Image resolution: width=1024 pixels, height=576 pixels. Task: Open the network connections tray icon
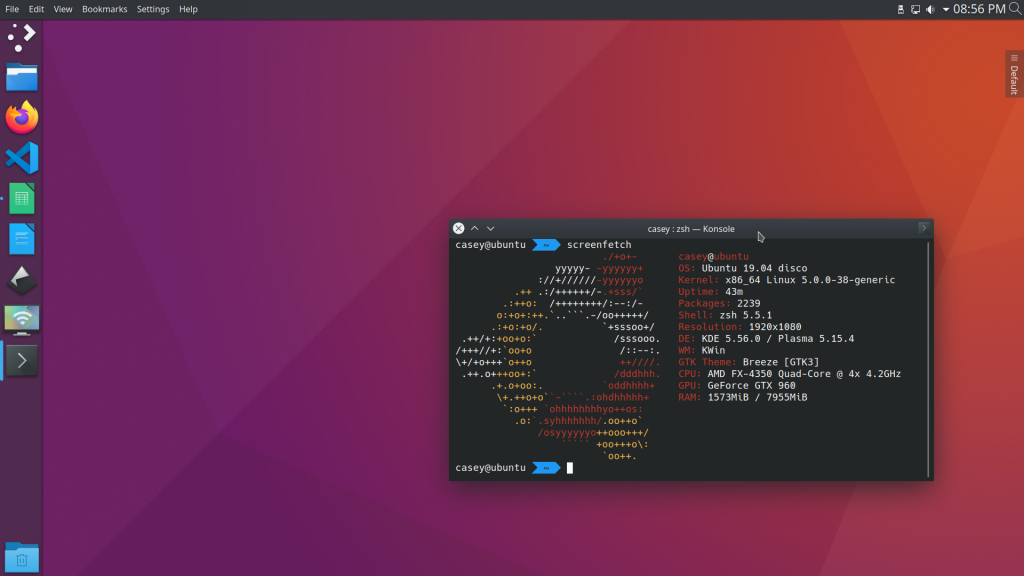tap(915, 9)
